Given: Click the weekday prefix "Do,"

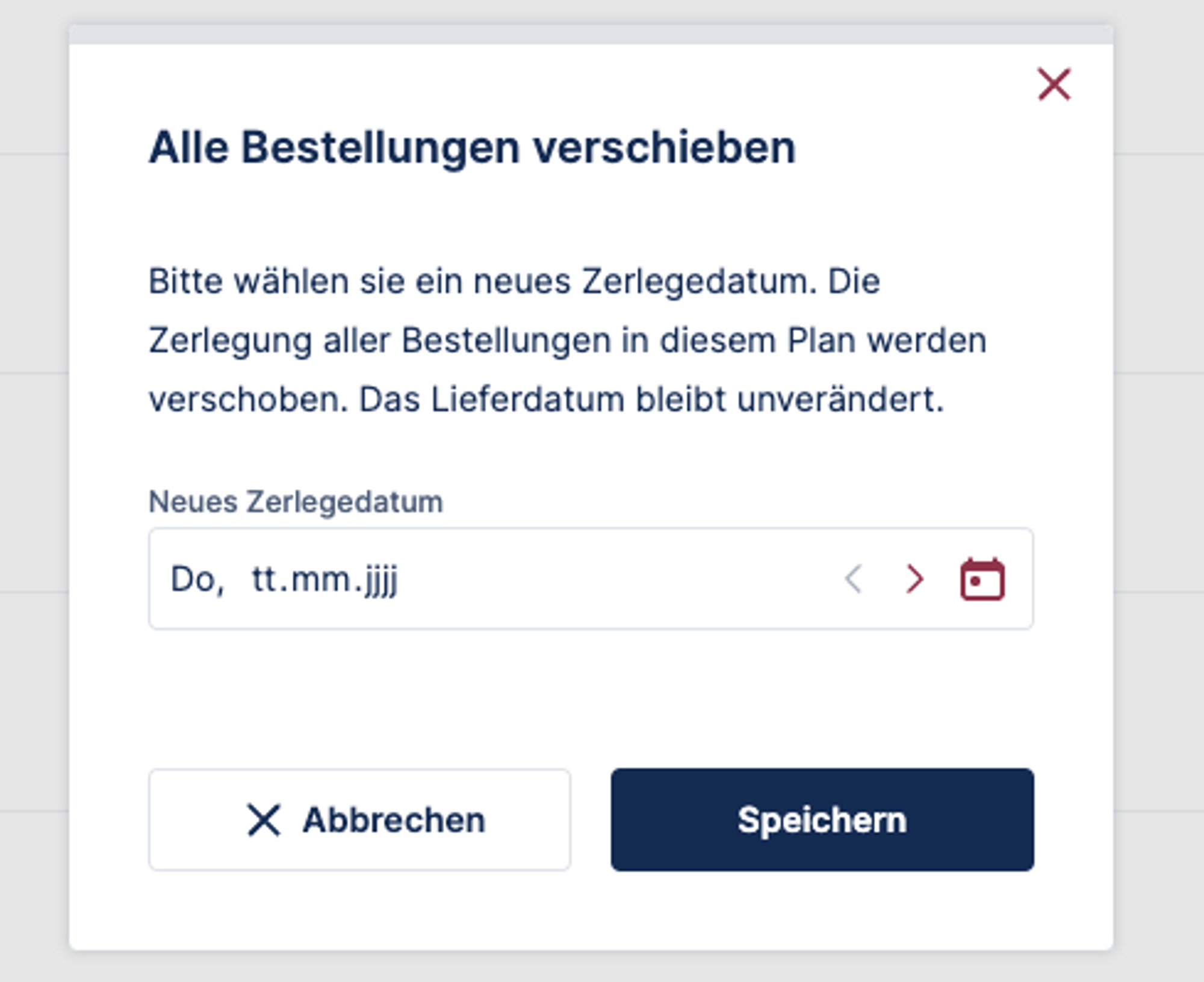Looking at the screenshot, I should point(197,579).
